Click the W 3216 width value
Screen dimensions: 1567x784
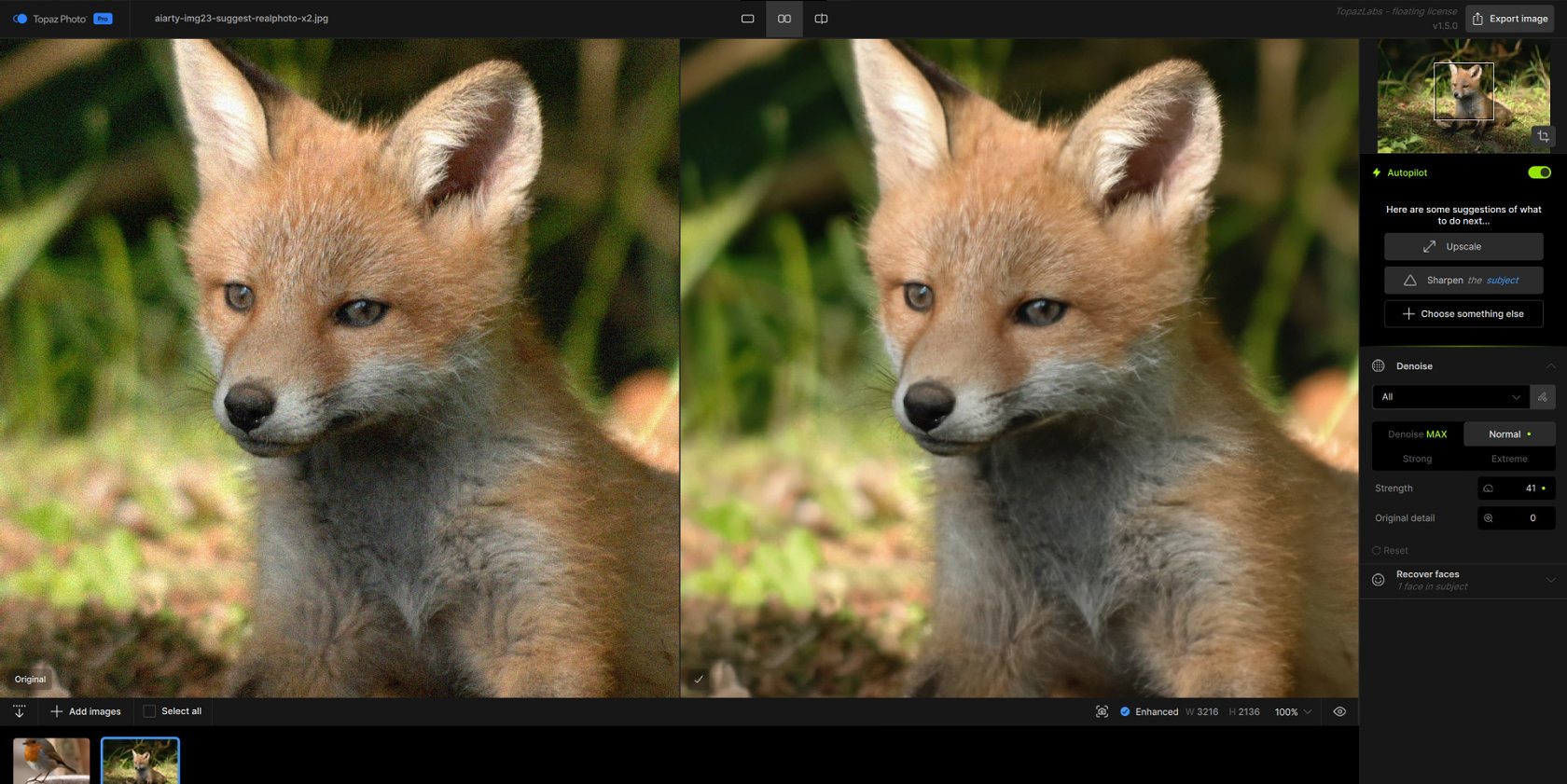1202,712
